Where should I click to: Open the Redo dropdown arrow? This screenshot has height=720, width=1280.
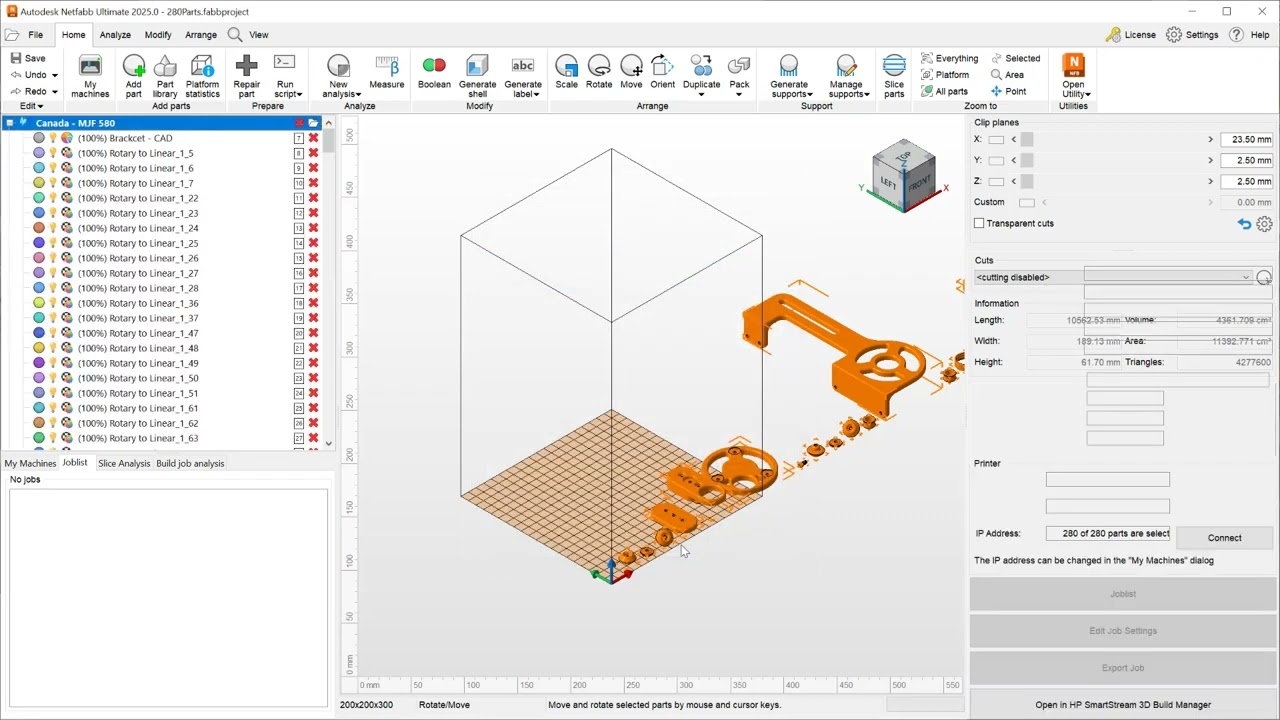[x=54, y=92]
